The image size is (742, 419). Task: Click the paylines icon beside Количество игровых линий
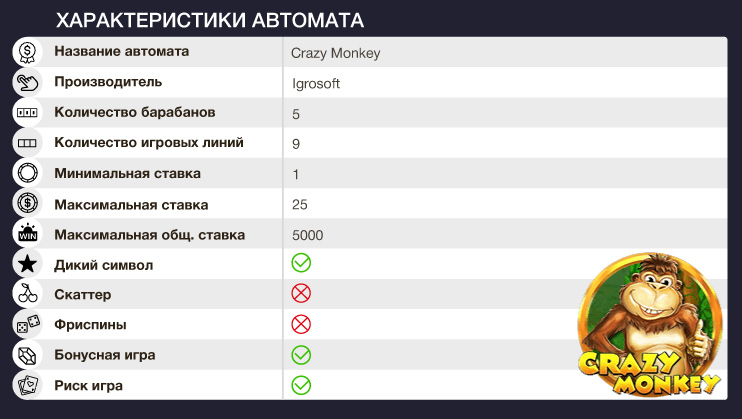click(27, 143)
